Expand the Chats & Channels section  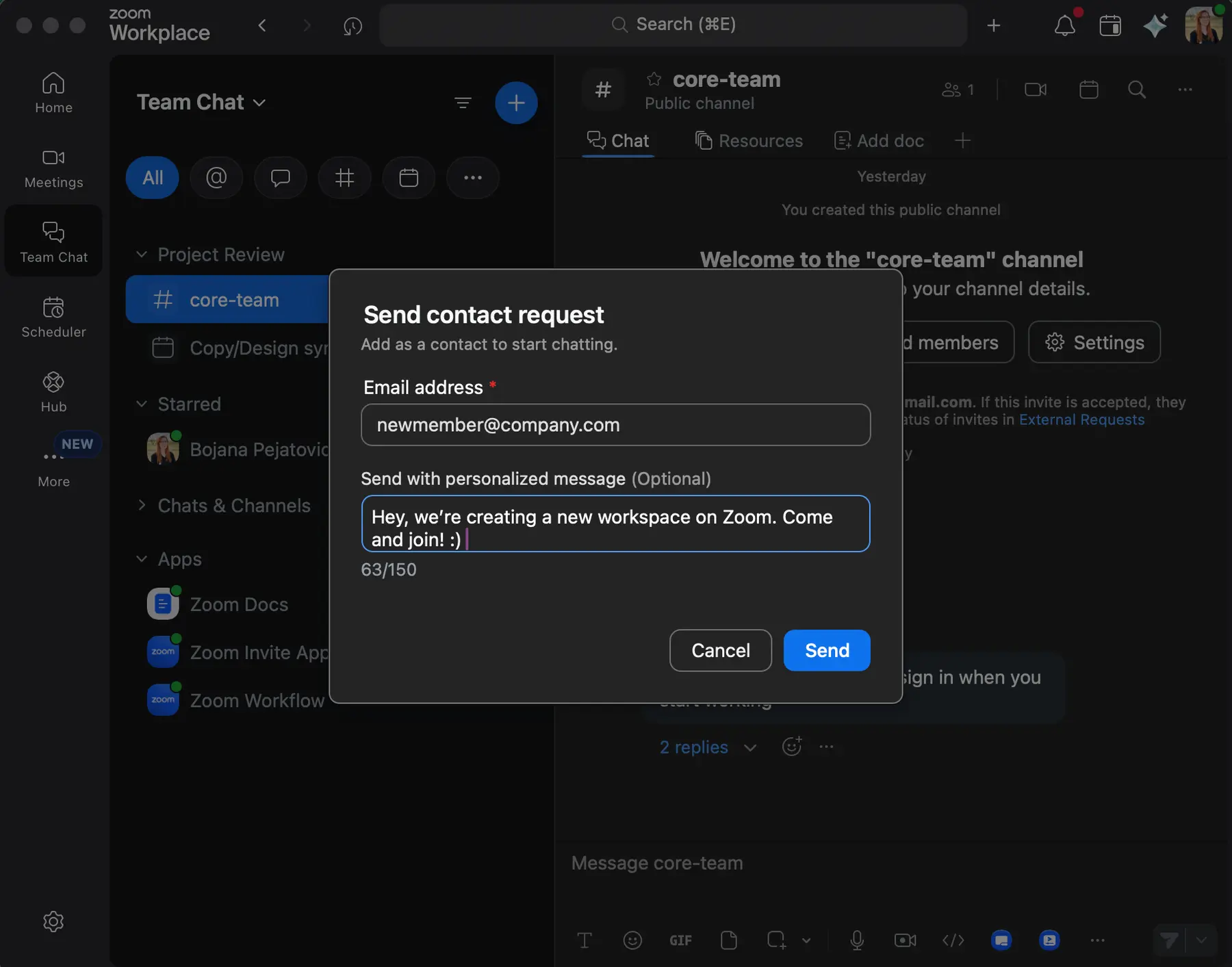pyautogui.click(x=141, y=505)
